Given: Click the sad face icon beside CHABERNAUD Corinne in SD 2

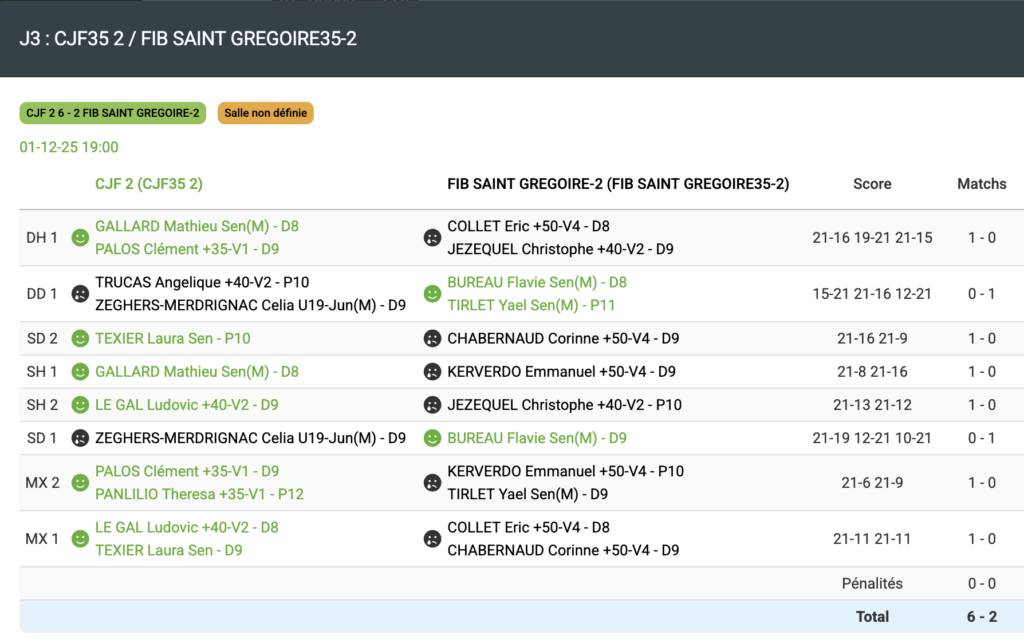Looking at the screenshot, I should tap(432, 339).
